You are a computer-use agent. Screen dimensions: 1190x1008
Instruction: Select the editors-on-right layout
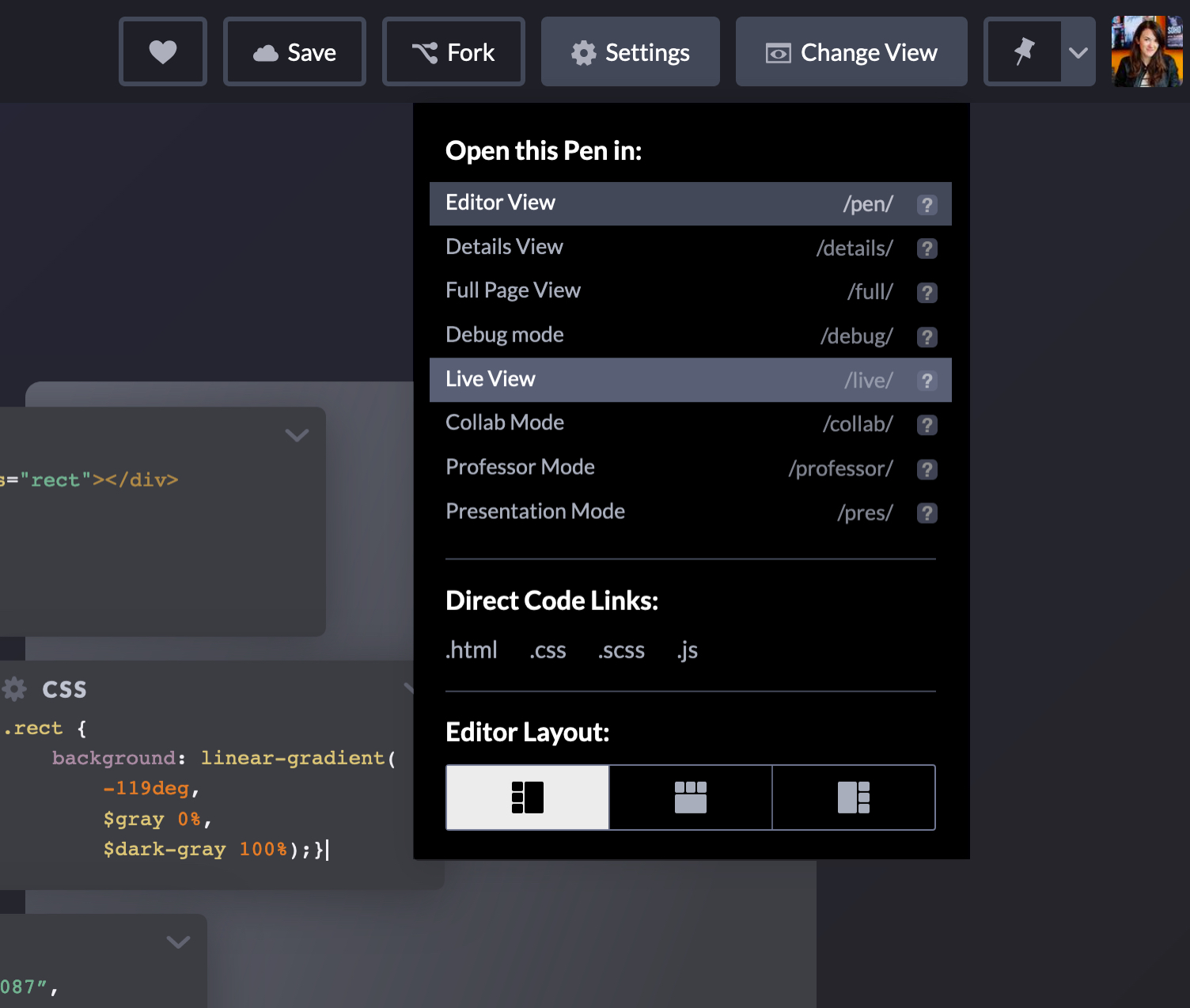tap(854, 797)
